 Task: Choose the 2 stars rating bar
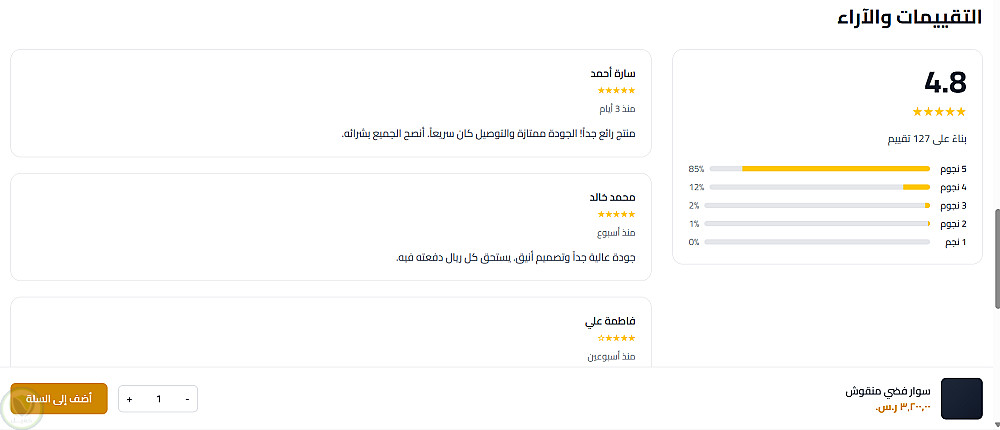pos(819,223)
